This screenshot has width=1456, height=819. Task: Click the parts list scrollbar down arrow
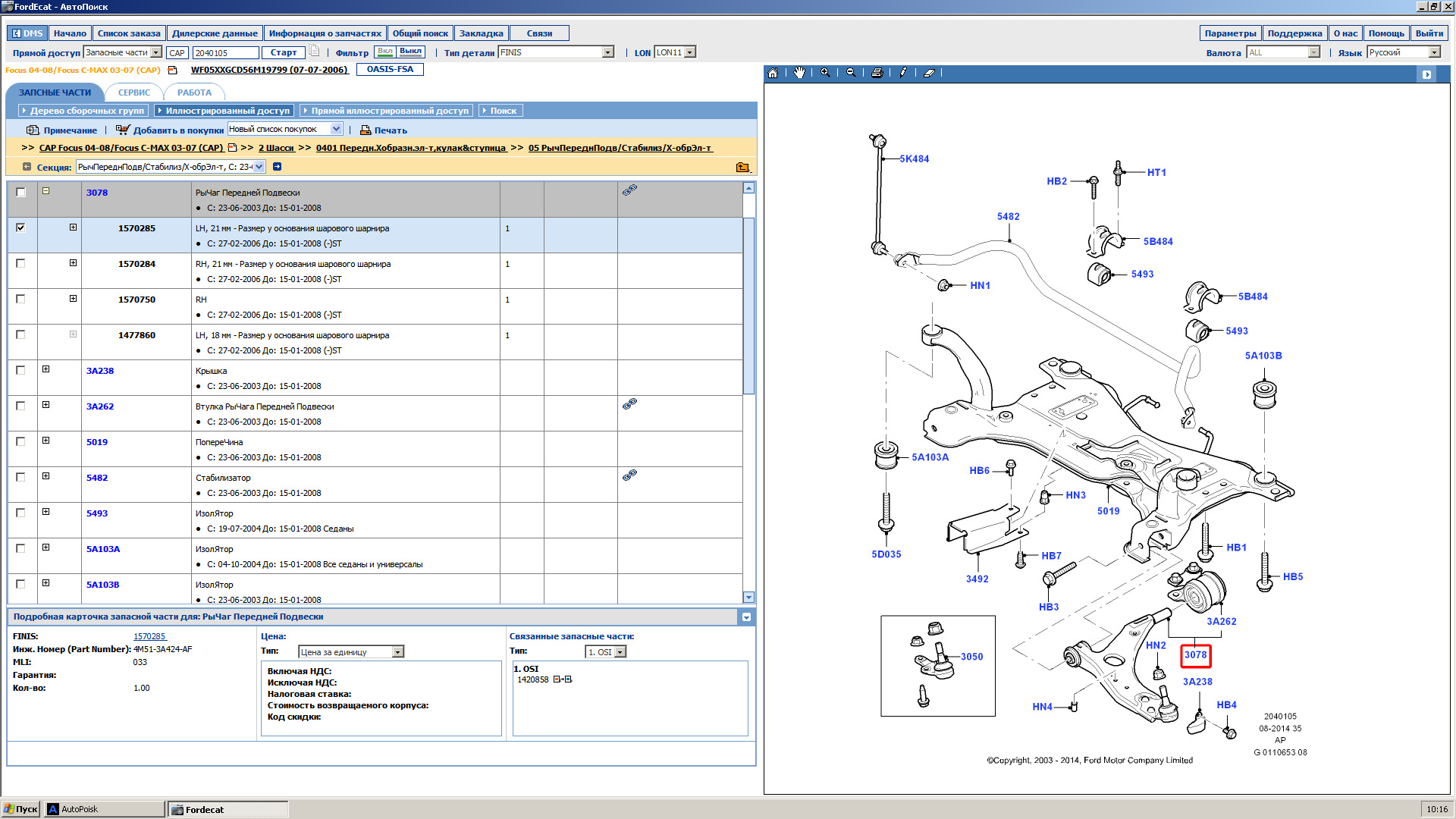pyautogui.click(x=748, y=598)
